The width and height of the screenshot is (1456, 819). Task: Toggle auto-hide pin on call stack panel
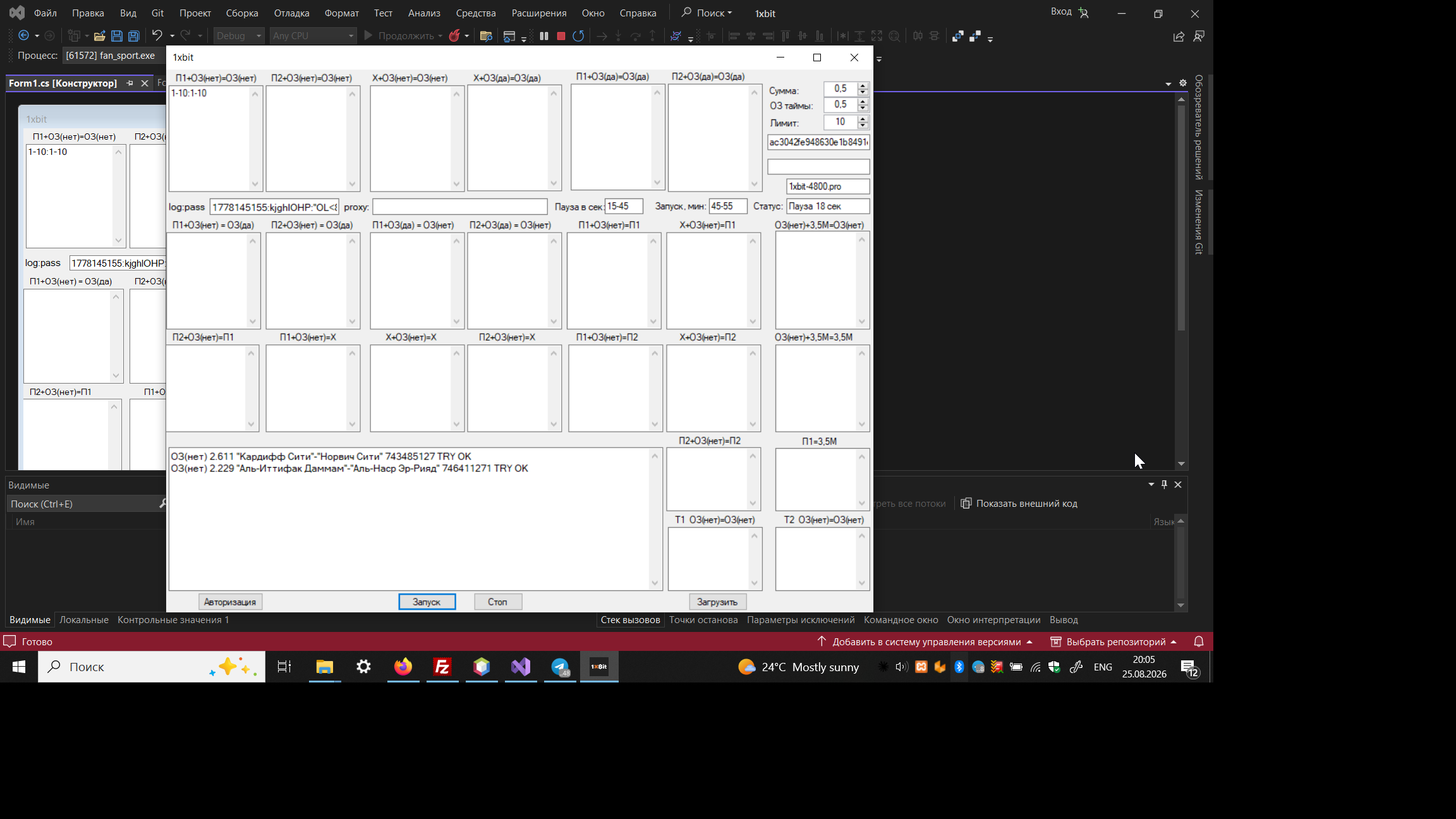[x=1165, y=485]
